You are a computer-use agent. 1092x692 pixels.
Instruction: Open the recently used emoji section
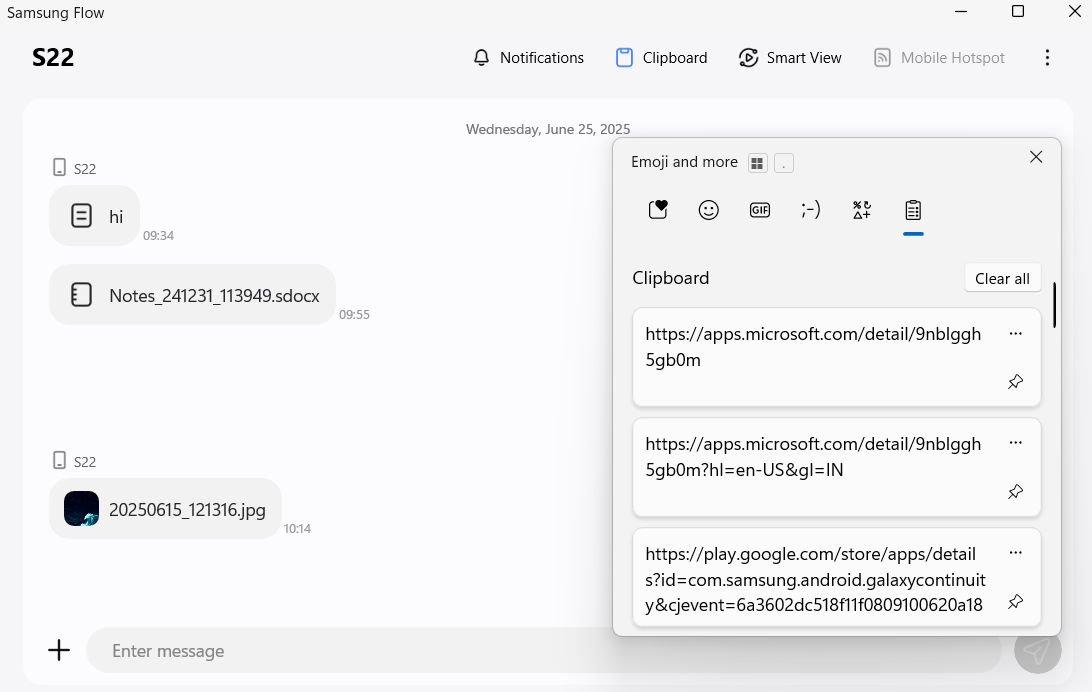click(x=657, y=210)
